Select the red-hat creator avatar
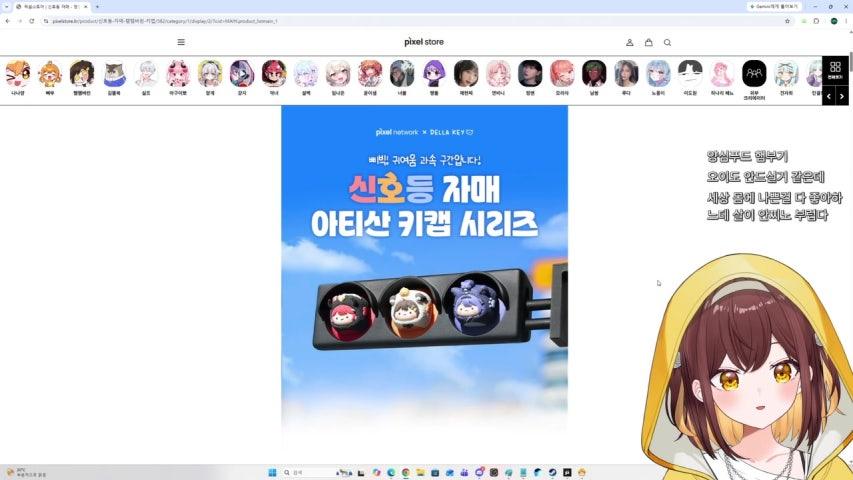 pyautogui.click(x=274, y=73)
